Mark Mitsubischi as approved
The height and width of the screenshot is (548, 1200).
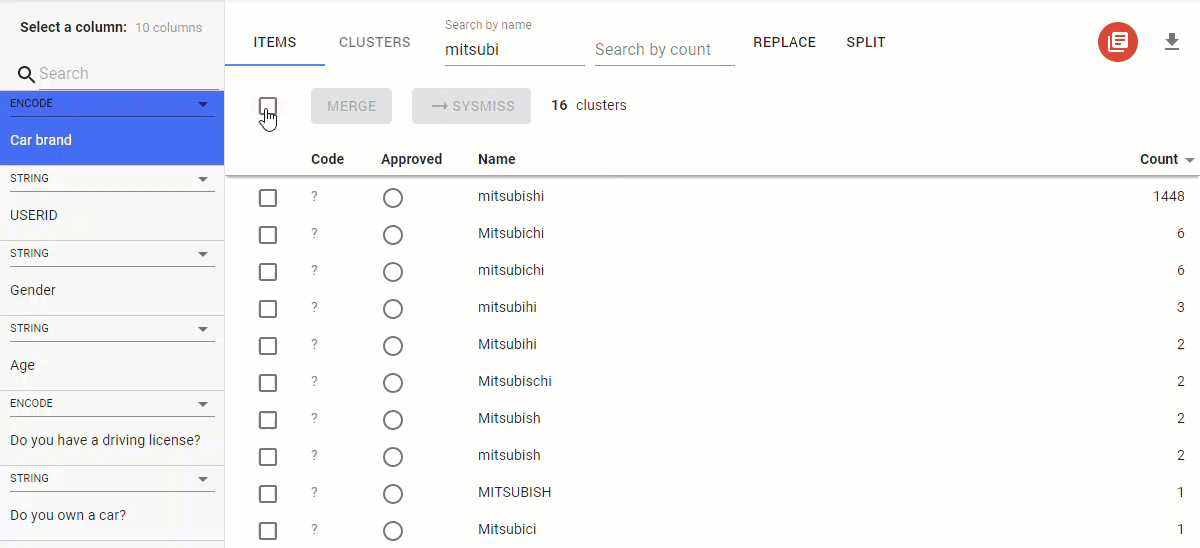393,383
